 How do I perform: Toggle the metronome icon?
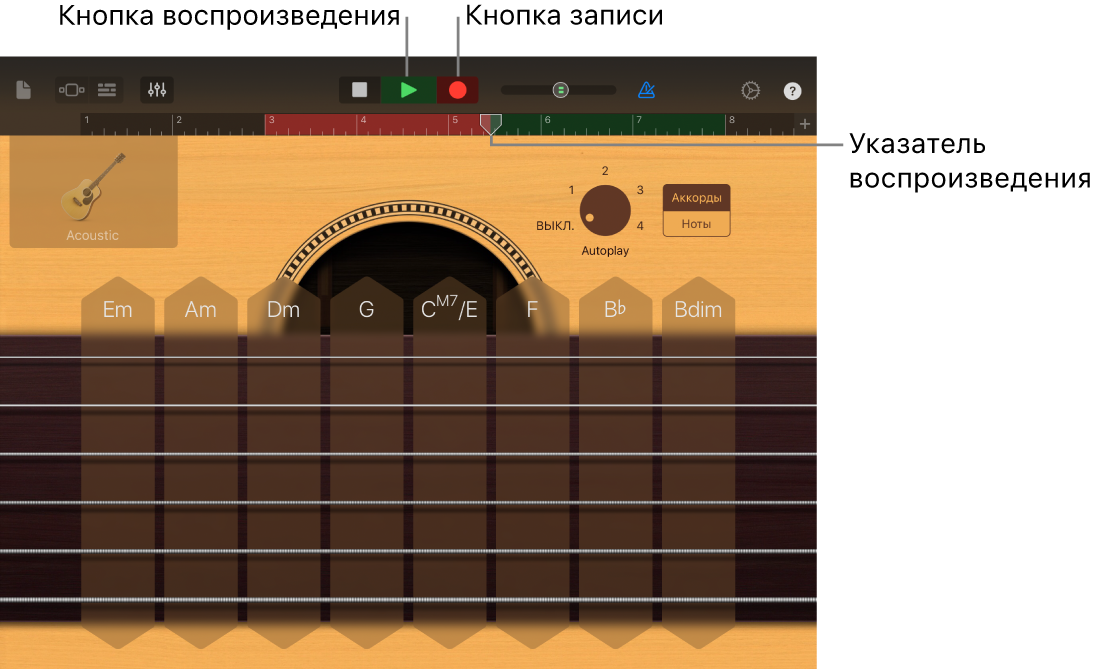pos(646,90)
